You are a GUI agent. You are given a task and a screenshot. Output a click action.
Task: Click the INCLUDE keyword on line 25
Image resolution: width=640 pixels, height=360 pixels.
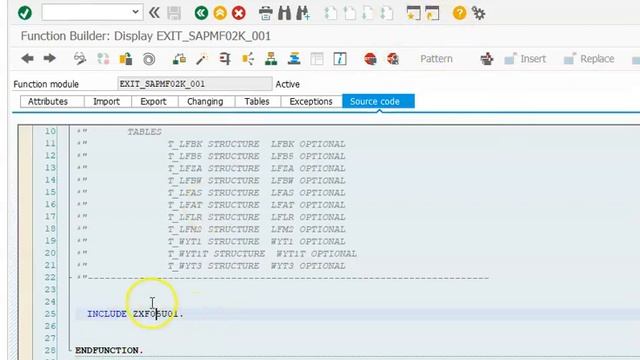point(107,314)
